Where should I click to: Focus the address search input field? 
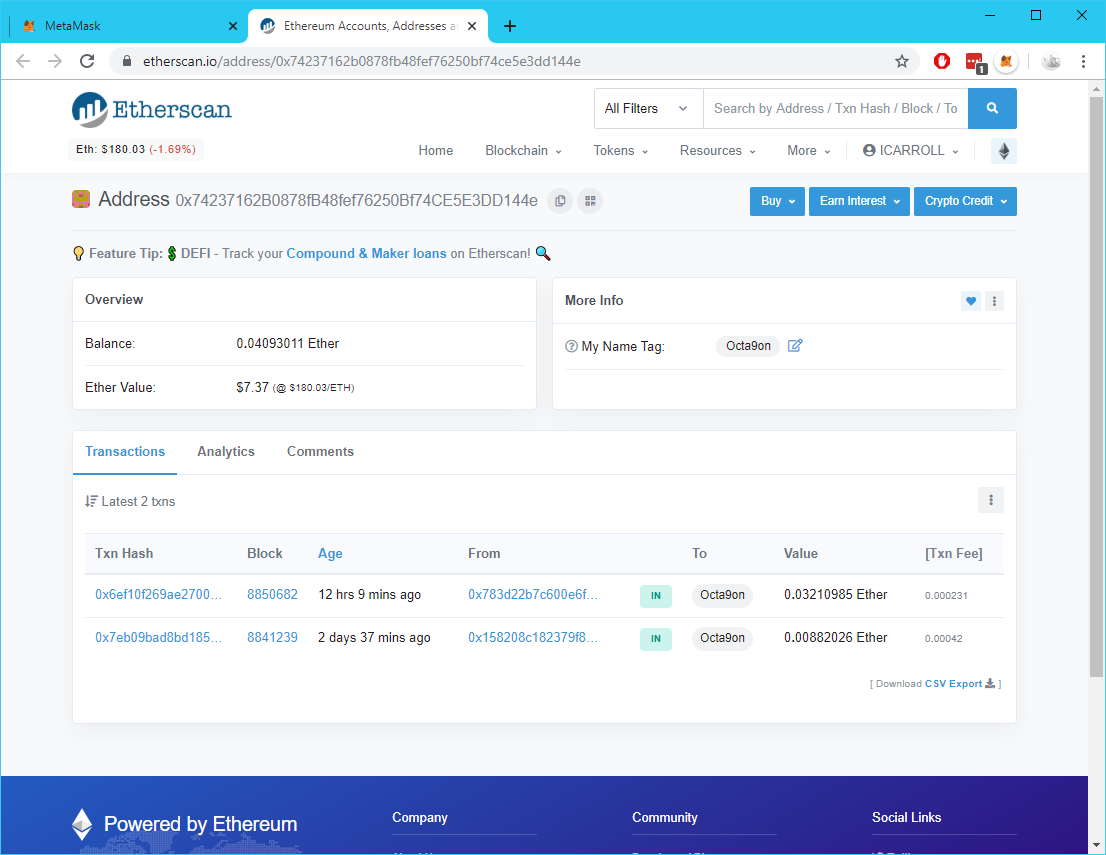pyautogui.click(x=835, y=109)
